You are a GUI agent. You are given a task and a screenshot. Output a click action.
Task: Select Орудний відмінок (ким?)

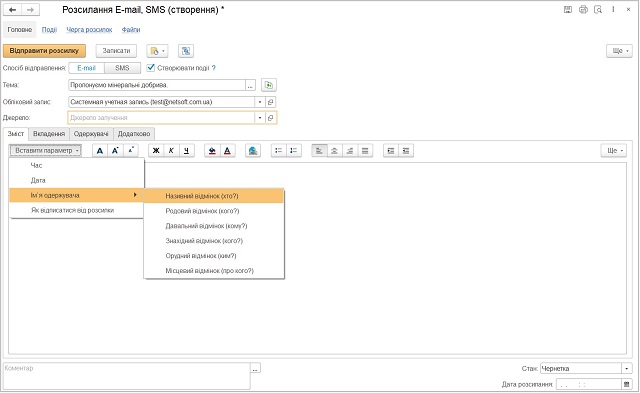pos(214,256)
